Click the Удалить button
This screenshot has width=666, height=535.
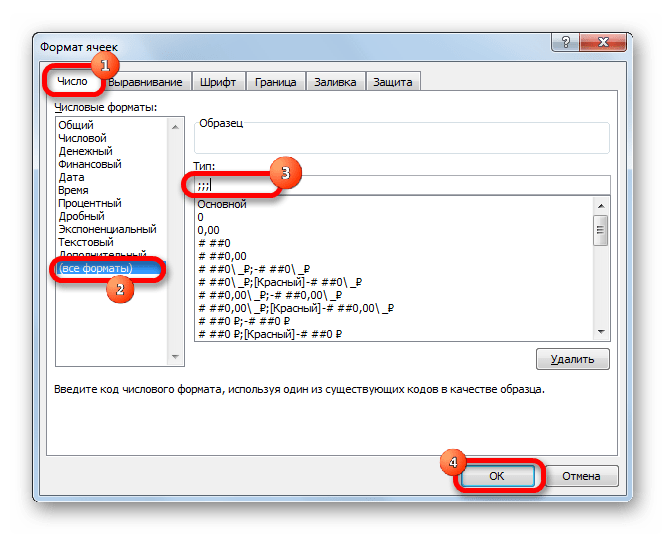click(573, 359)
